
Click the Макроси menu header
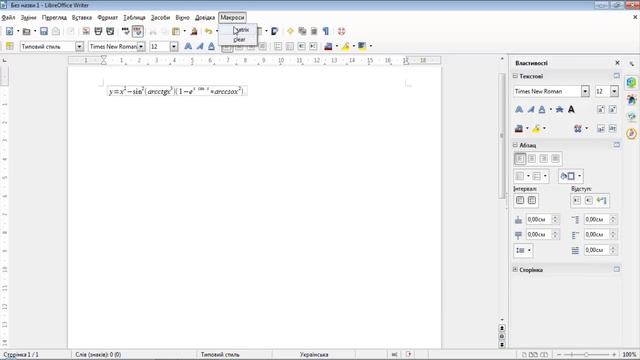pyautogui.click(x=232, y=18)
